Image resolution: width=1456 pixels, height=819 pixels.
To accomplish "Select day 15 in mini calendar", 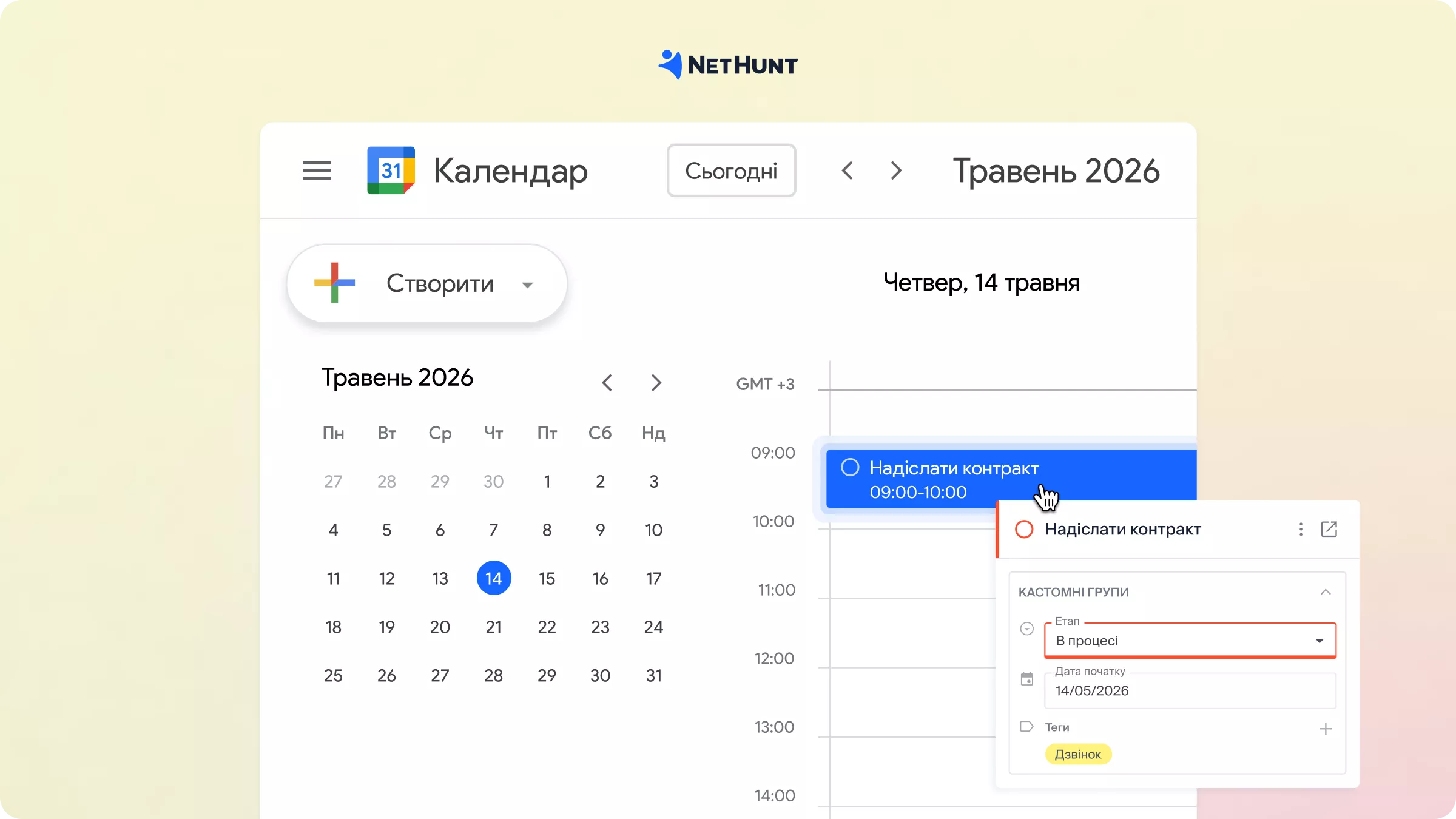I will pyautogui.click(x=547, y=578).
